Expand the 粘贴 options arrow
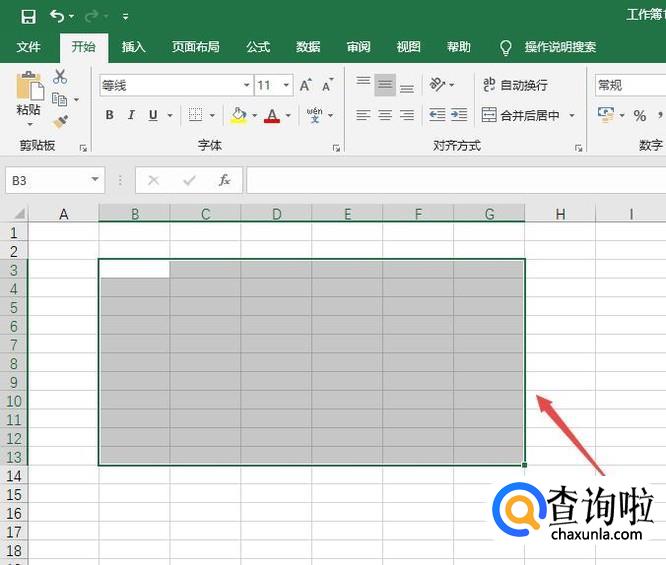The width and height of the screenshot is (666, 565). pyautogui.click(x=30, y=124)
